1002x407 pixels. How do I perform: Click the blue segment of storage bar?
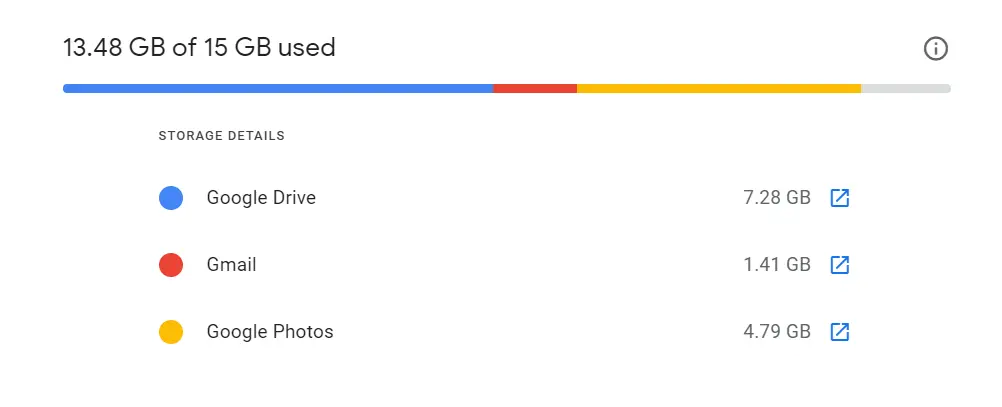click(278, 88)
